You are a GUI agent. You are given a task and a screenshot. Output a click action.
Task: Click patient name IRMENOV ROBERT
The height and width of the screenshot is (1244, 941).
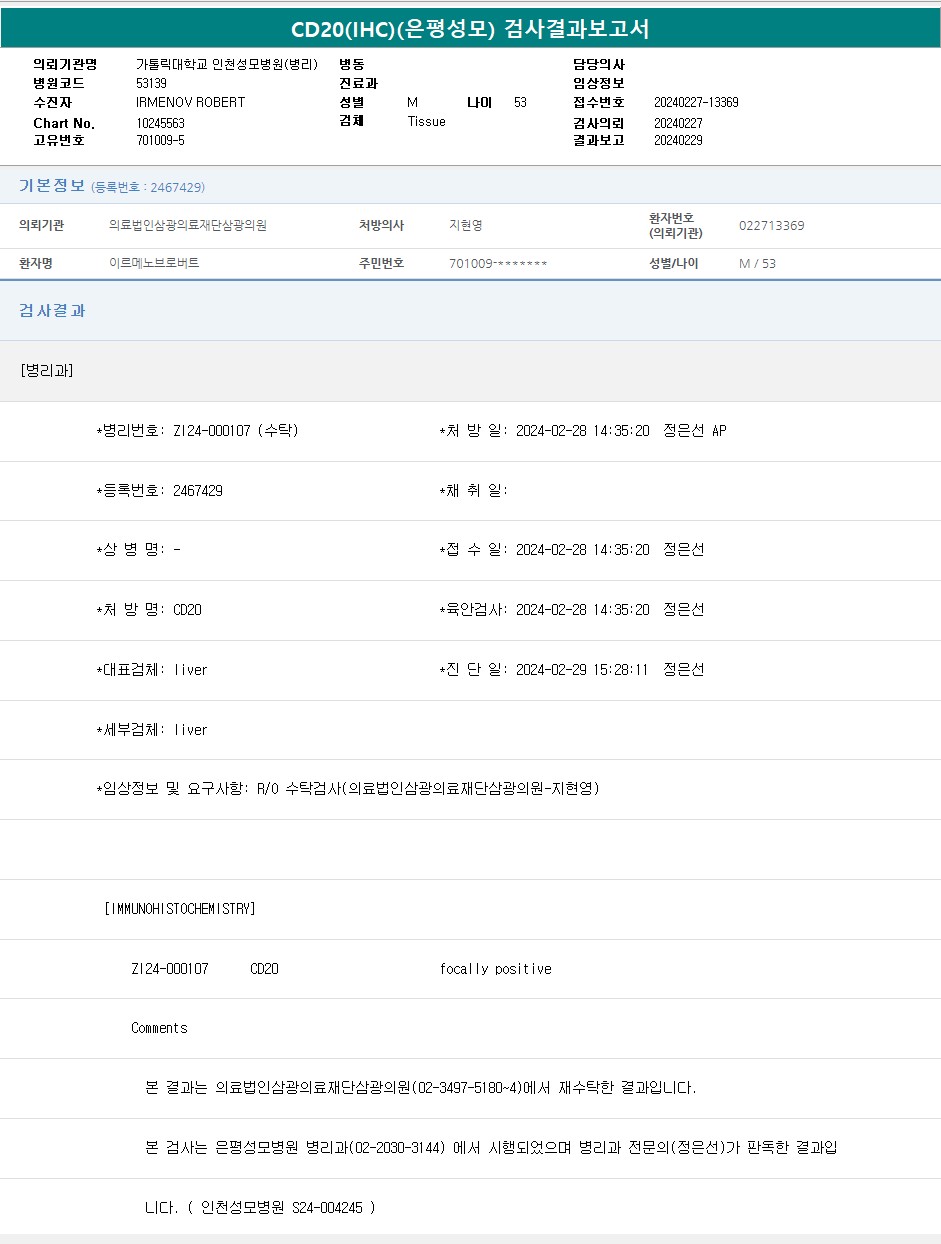pyautogui.click(x=190, y=102)
